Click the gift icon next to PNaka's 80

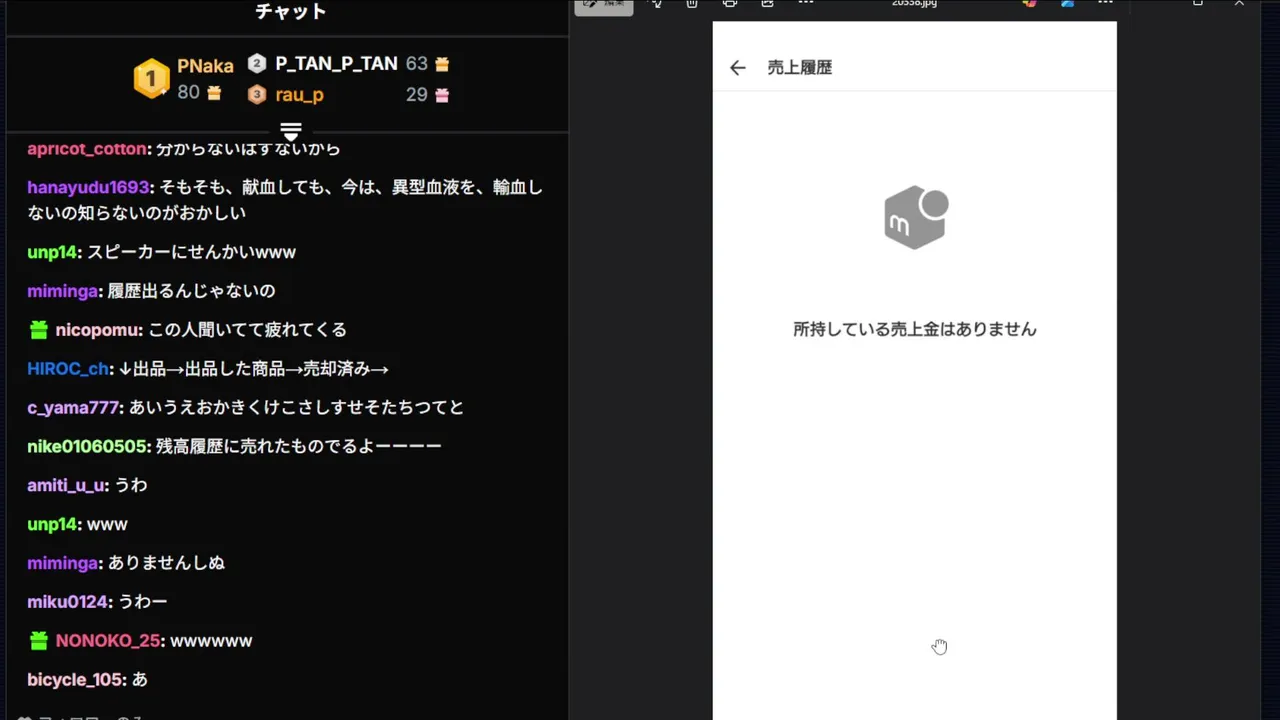214,93
